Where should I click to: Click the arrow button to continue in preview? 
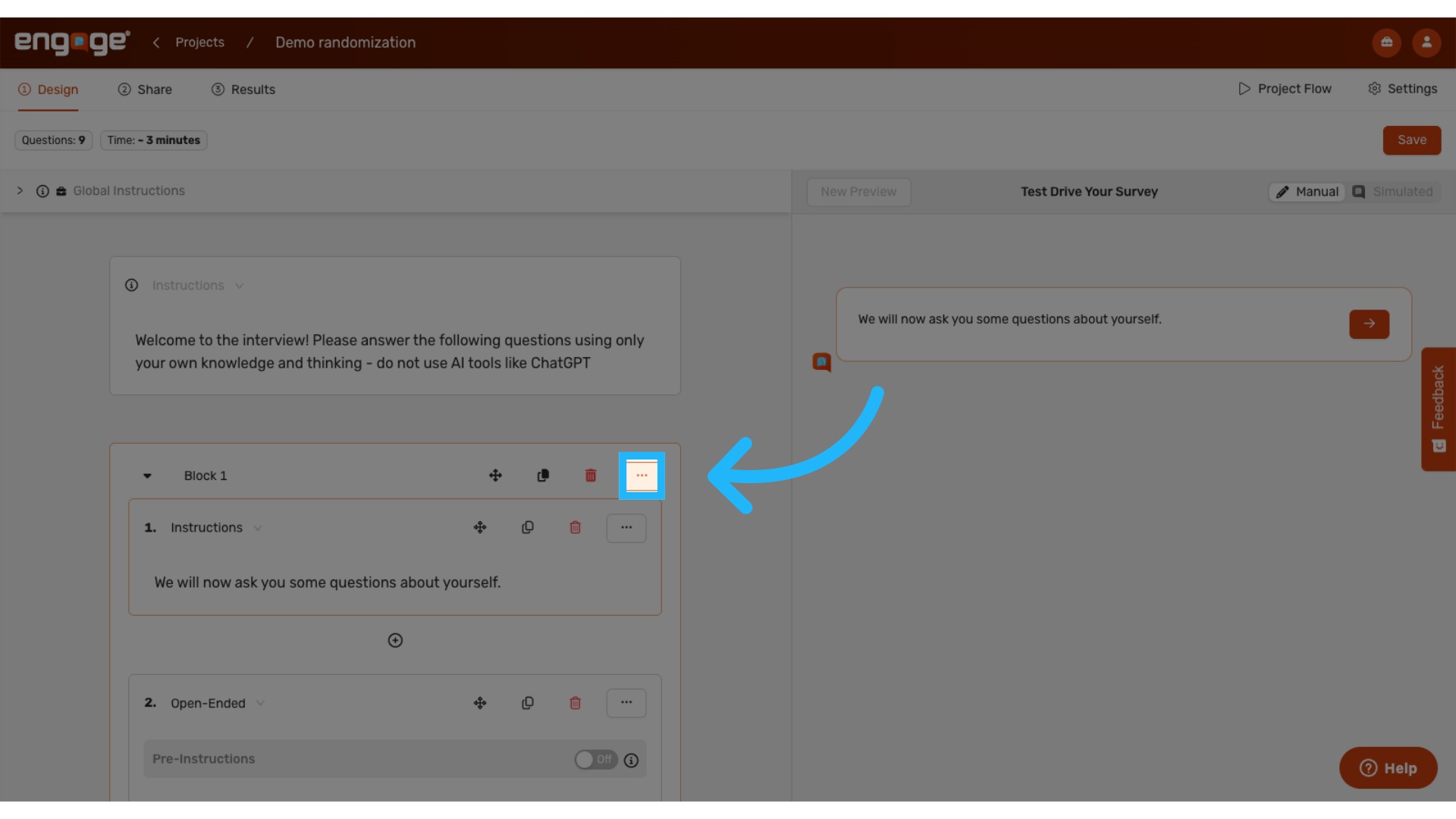click(x=1369, y=324)
